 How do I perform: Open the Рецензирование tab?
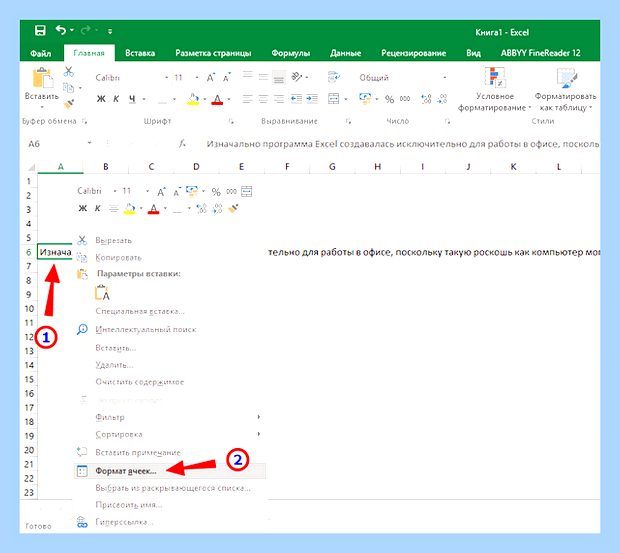(414, 53)
